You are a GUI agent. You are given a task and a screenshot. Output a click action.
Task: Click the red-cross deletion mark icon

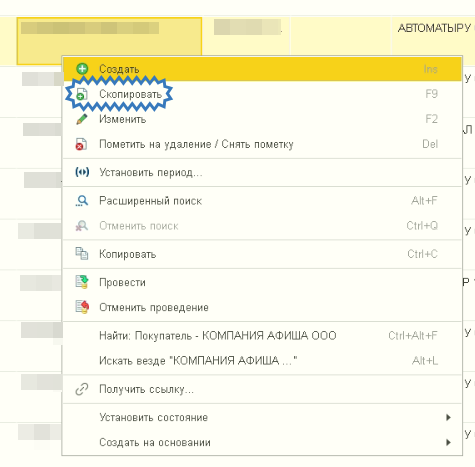pyautogui.click(x=81, y=144)
